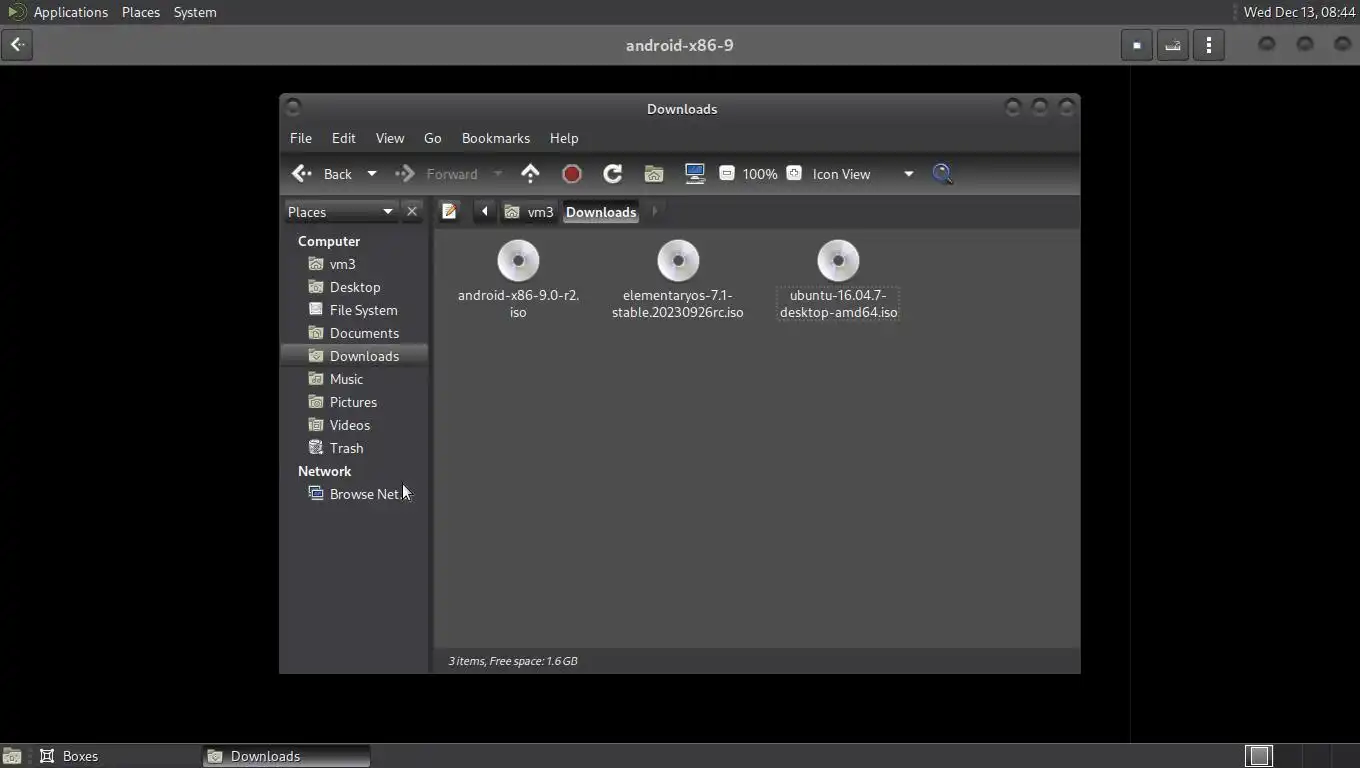Open the Places menu in the top panel
Screen dimensions: 1360x768
pos(141,12)
